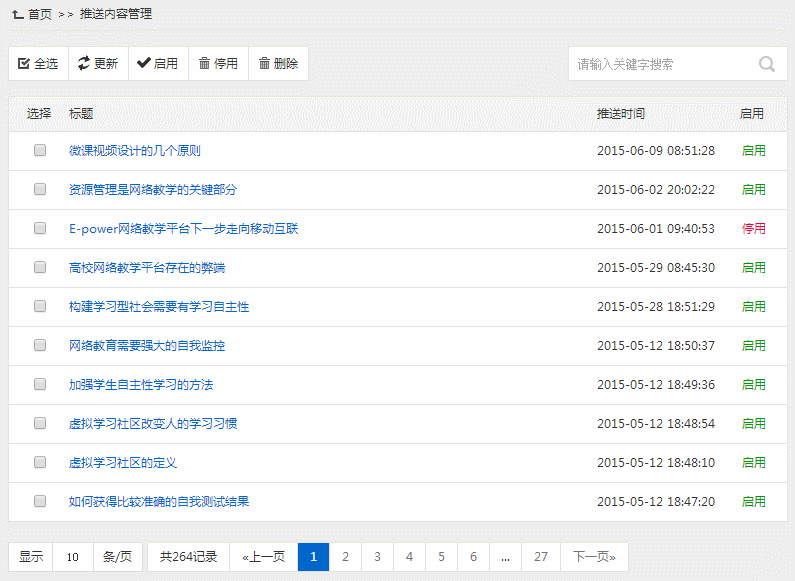Click the 全选 select-all button
This screenshot has height=581, width=795.
click(x=38, y=64)
